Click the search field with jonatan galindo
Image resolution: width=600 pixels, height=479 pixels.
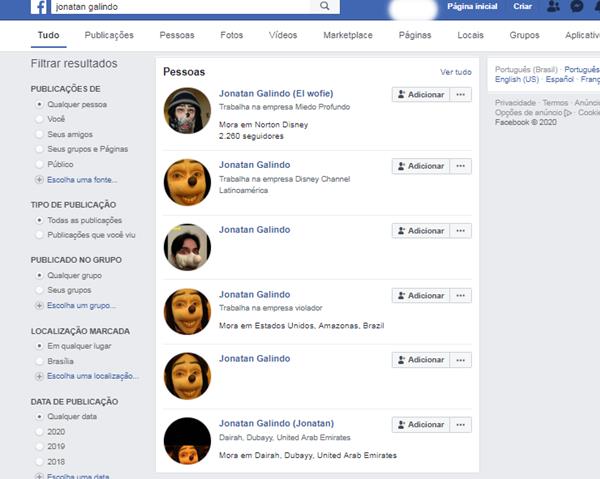coord(181,7)
